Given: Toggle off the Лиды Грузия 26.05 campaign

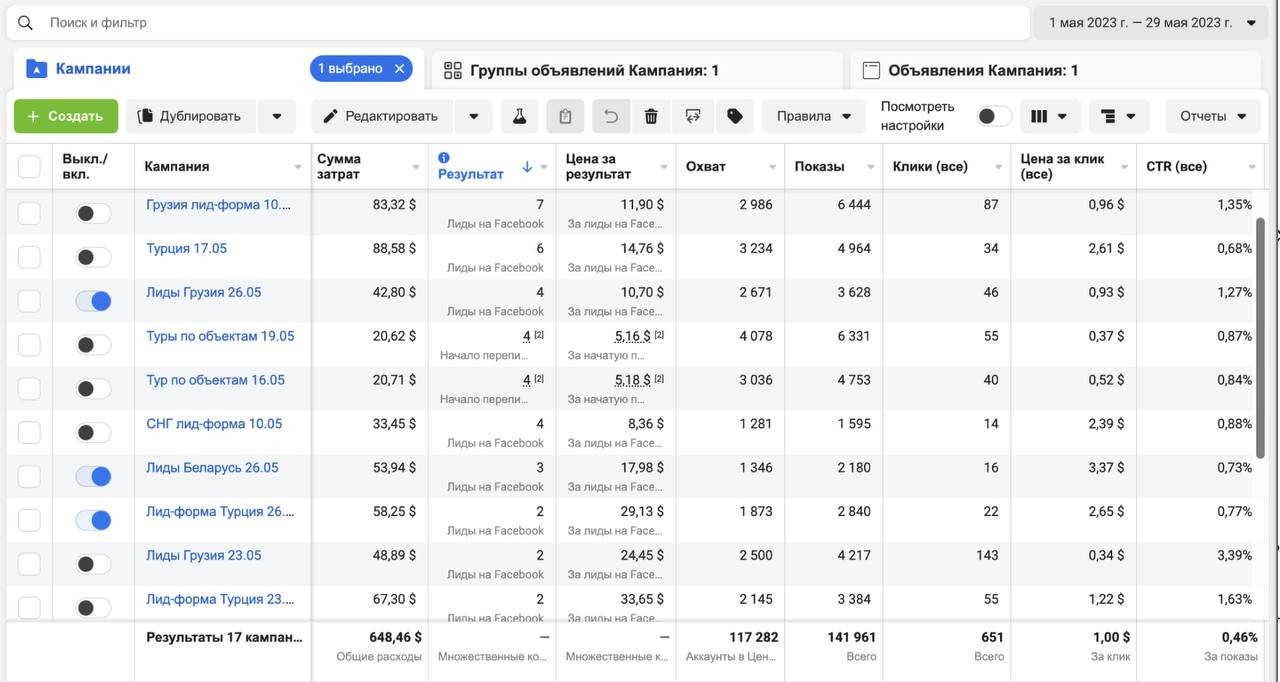Looking at the screenshot, I should coord(93,301).
